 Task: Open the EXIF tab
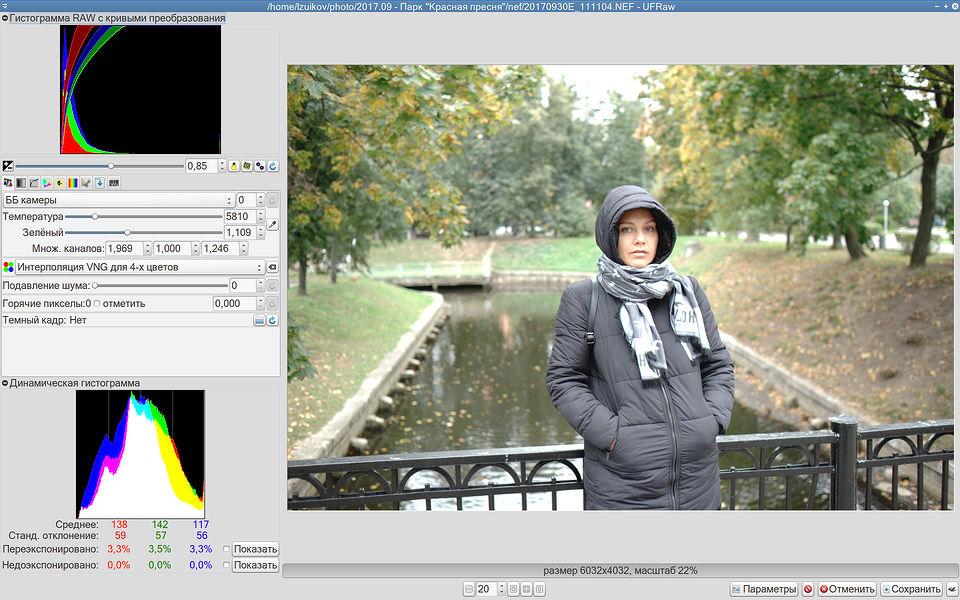(114, 182)
